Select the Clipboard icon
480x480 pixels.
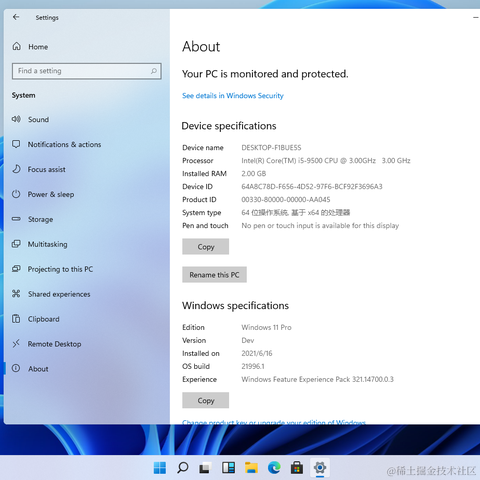pos(16,319)
